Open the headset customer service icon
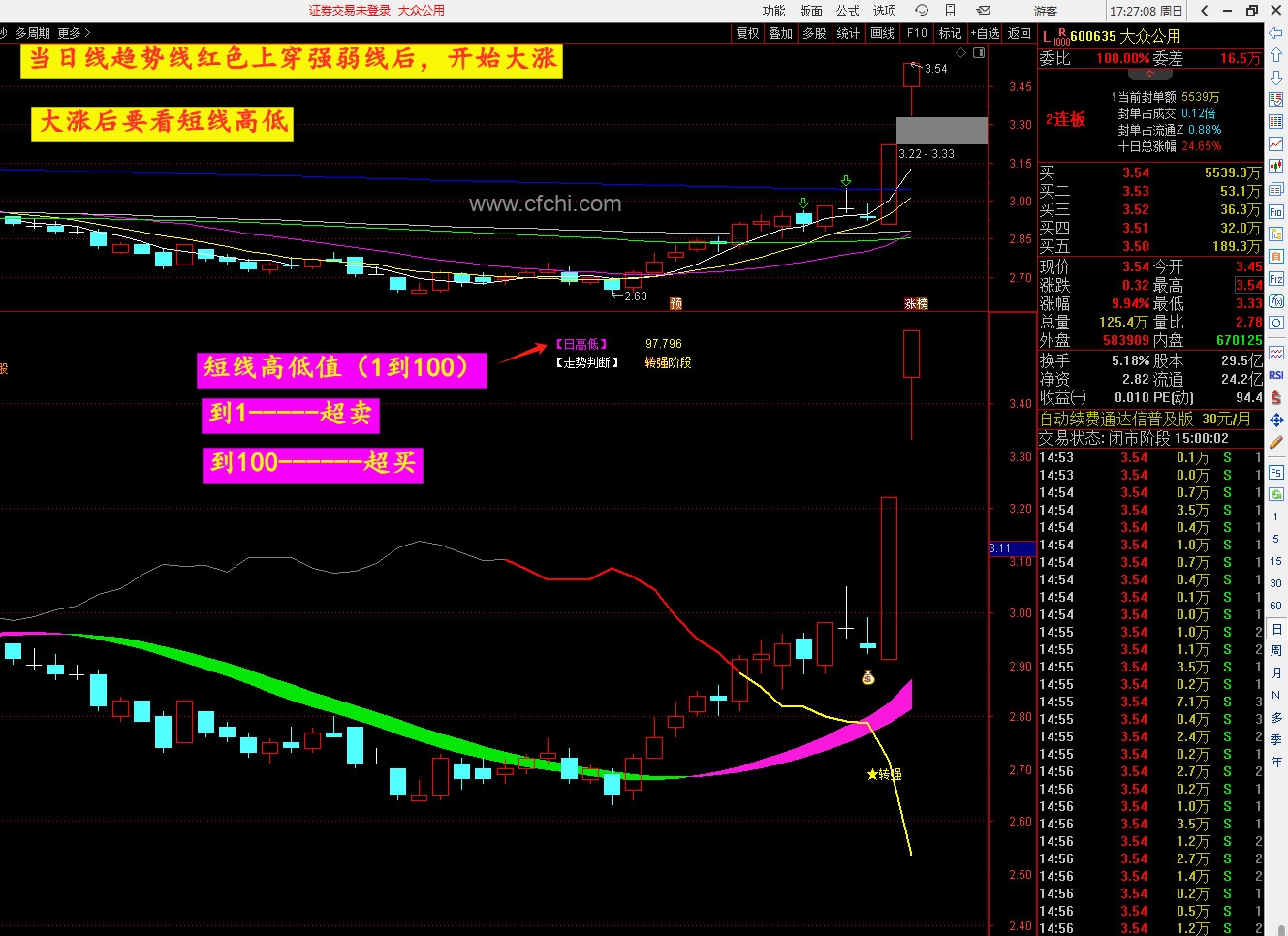1288x936 pixels. tap(922, 11)
